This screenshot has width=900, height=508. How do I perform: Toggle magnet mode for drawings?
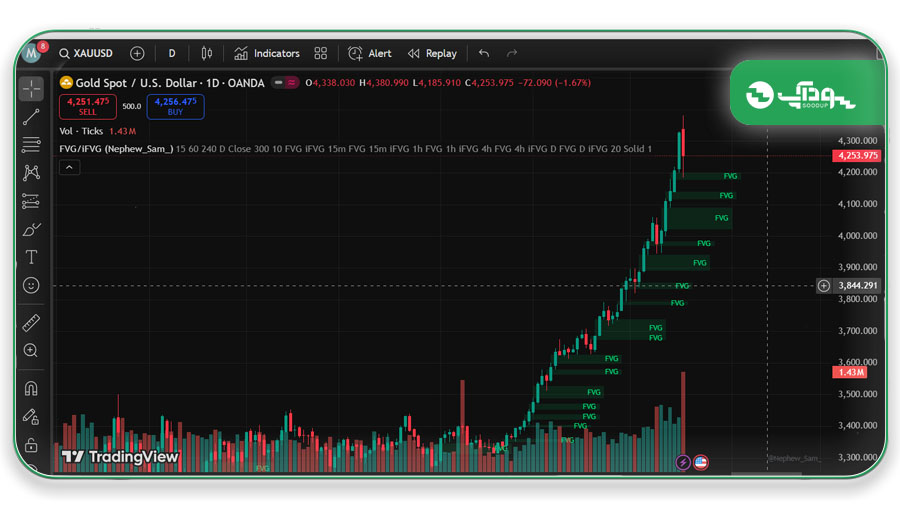click(31, 389)
